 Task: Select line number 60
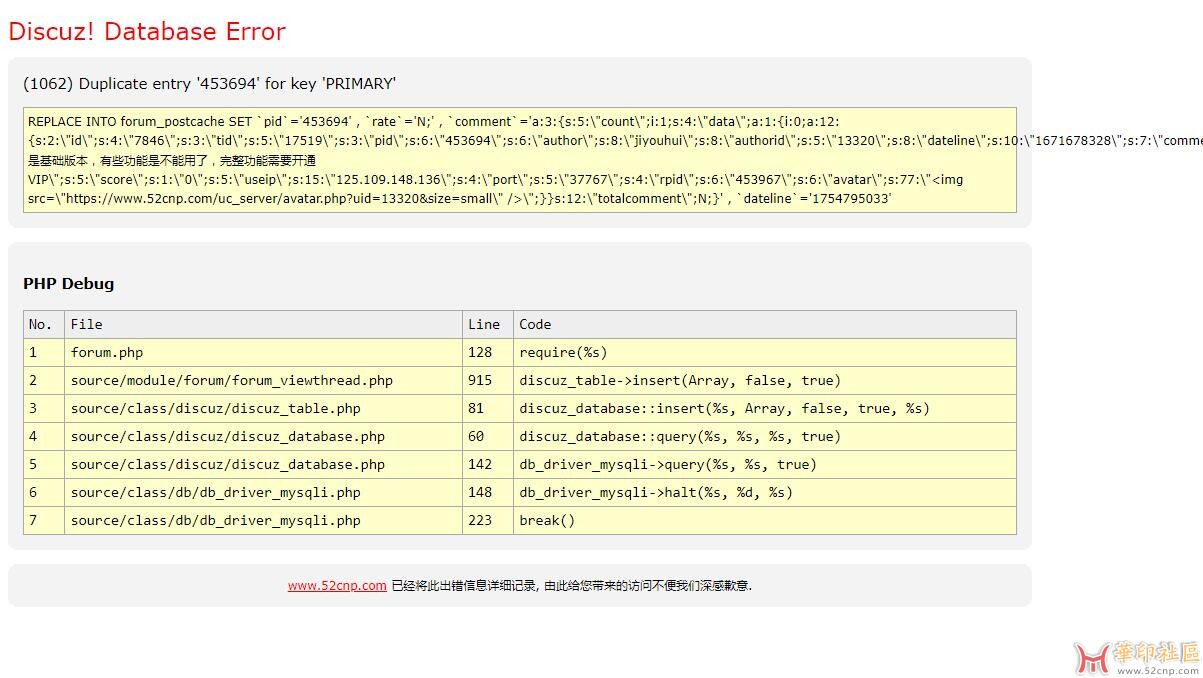(488, 436)
